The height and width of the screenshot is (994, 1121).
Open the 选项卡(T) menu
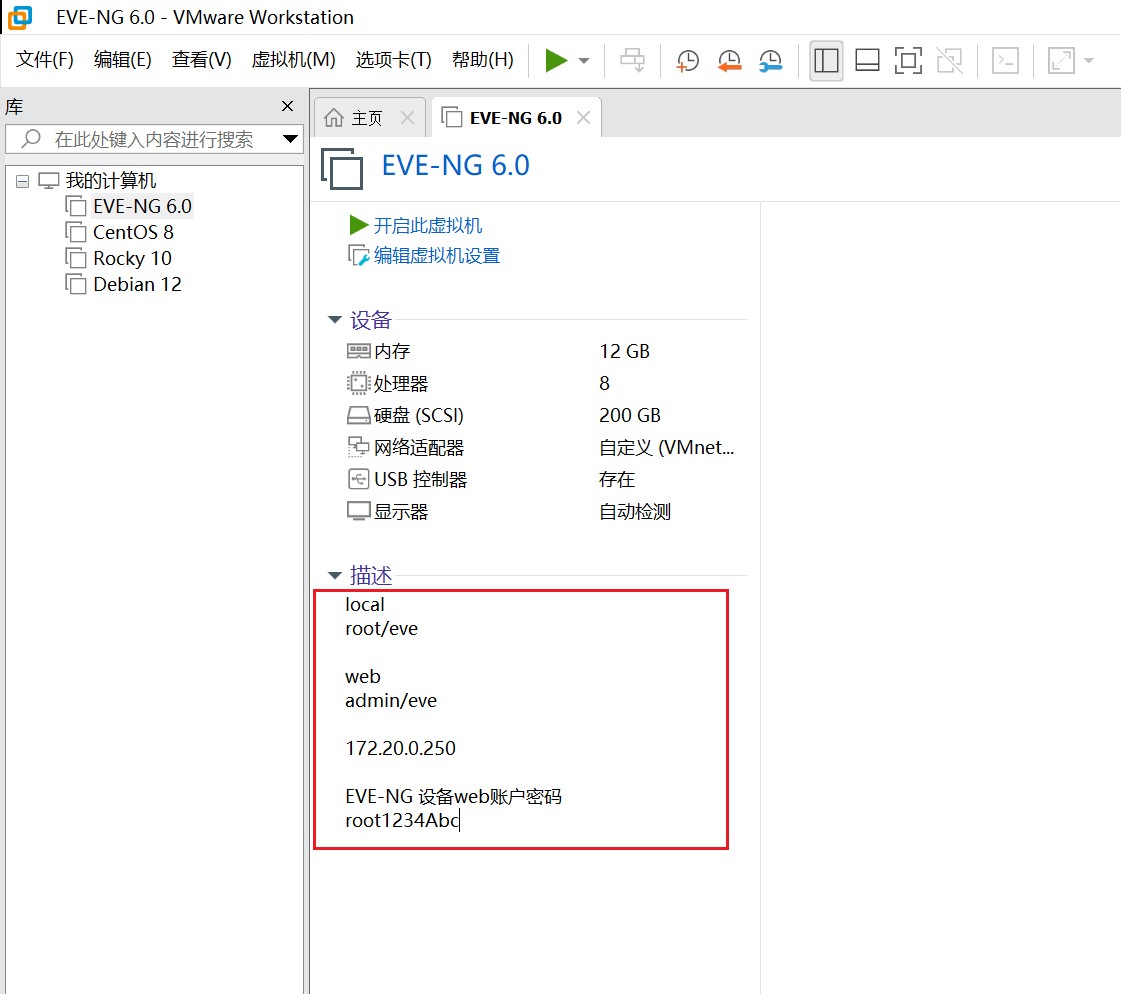(393, 59)
